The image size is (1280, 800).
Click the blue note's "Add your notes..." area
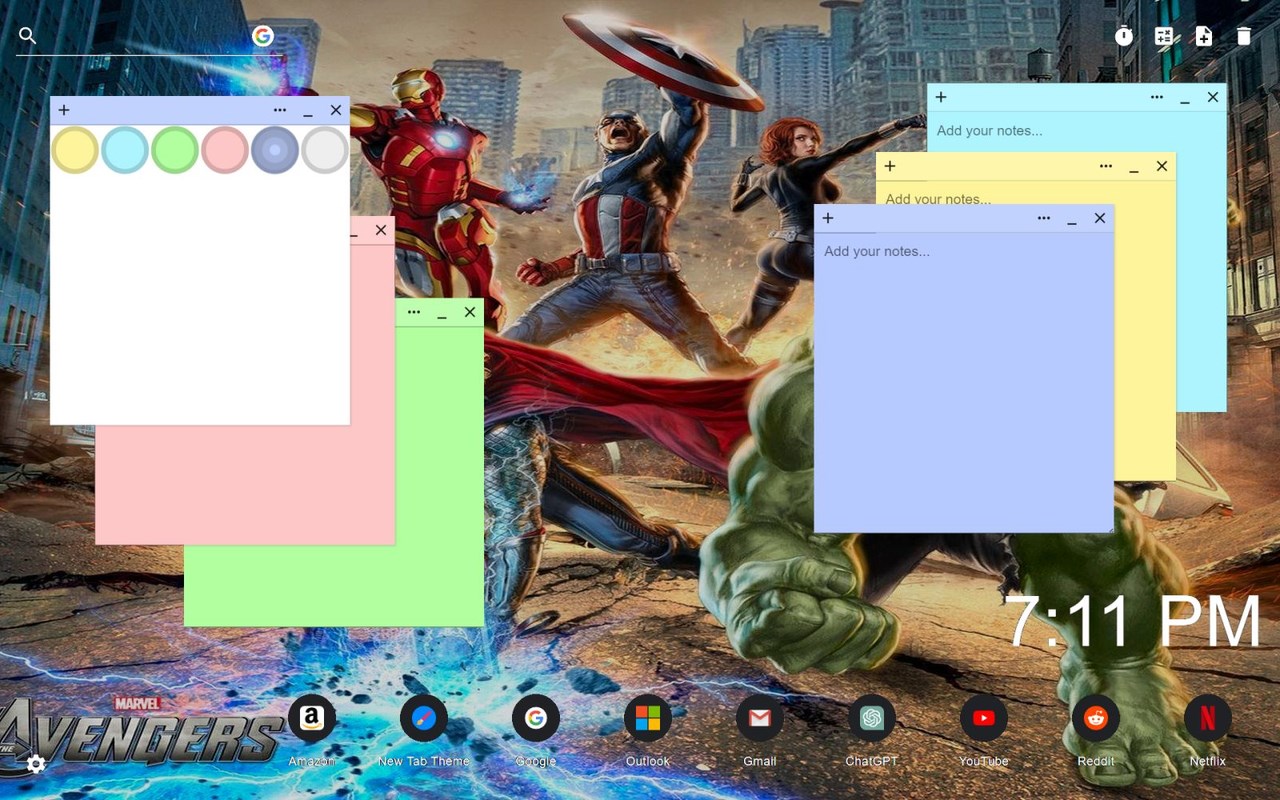pos(964,381)
